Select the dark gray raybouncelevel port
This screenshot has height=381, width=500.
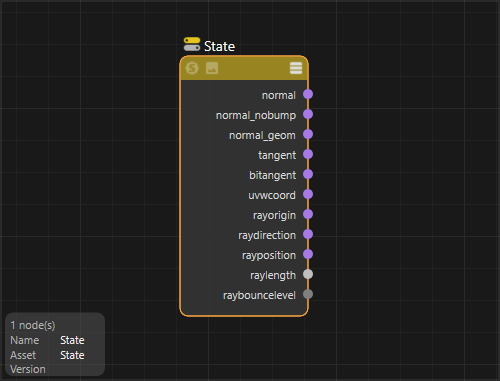tap(308, 294)
